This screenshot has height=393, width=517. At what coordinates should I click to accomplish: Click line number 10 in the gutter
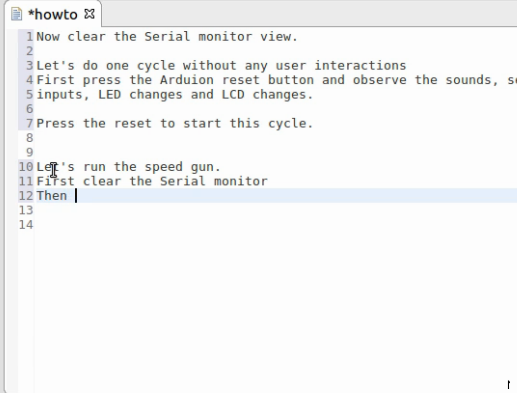(x=26, y=167)
